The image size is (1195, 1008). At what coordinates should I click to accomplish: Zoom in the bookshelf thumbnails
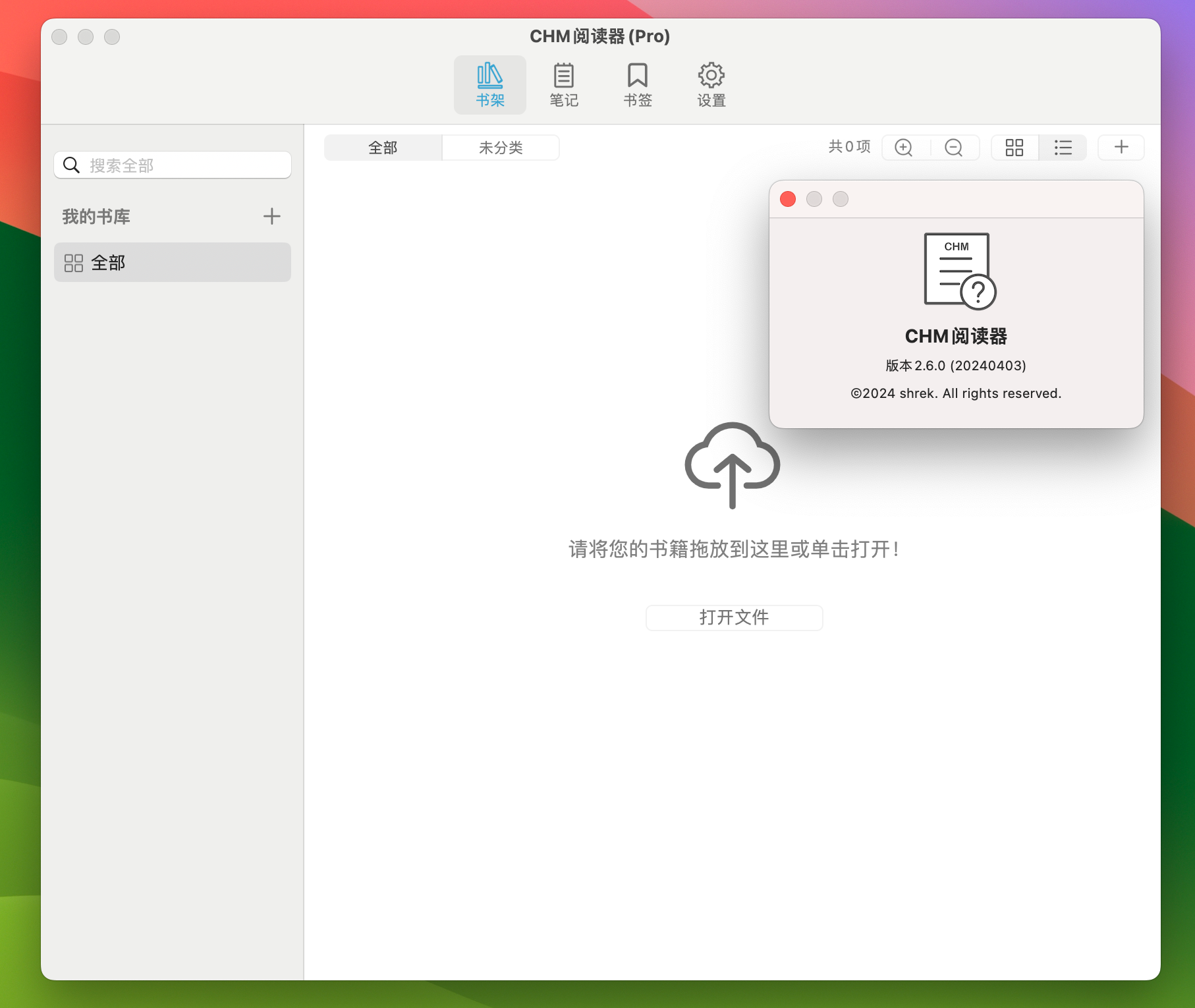[904, 148]
